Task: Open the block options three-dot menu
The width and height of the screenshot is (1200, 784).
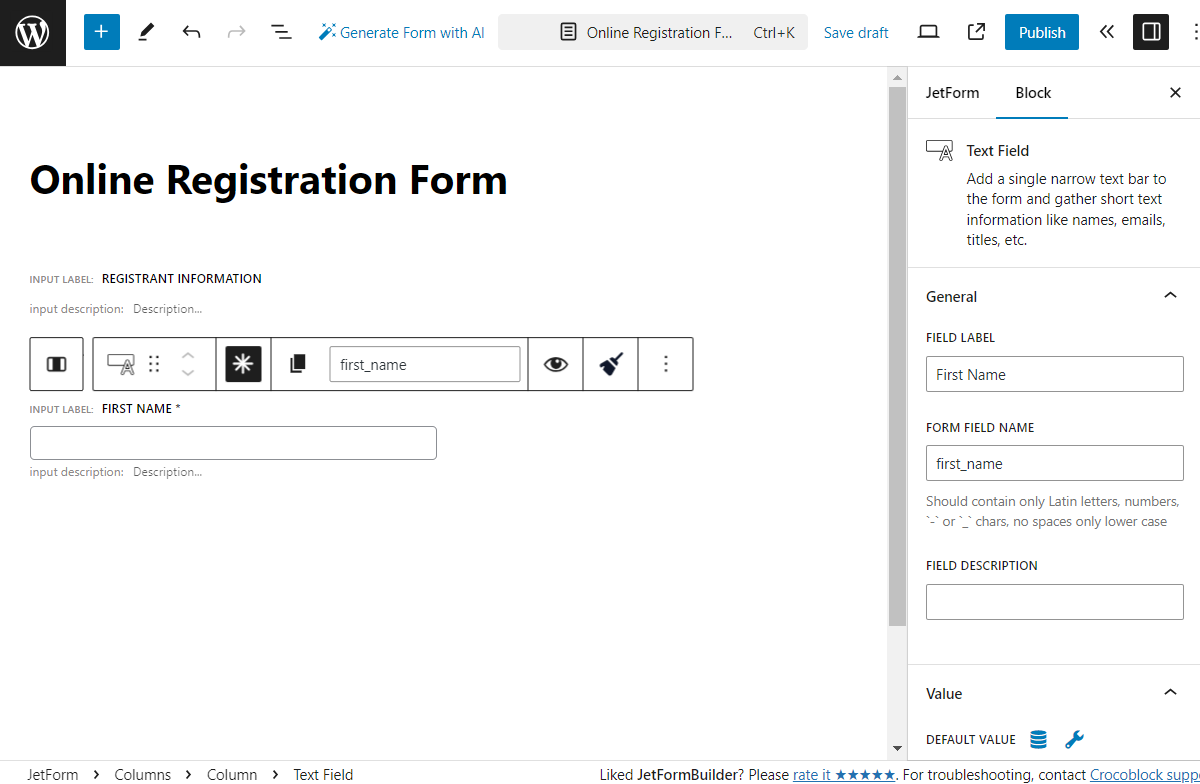Action: pyautogui.click(x=665, y=364)
